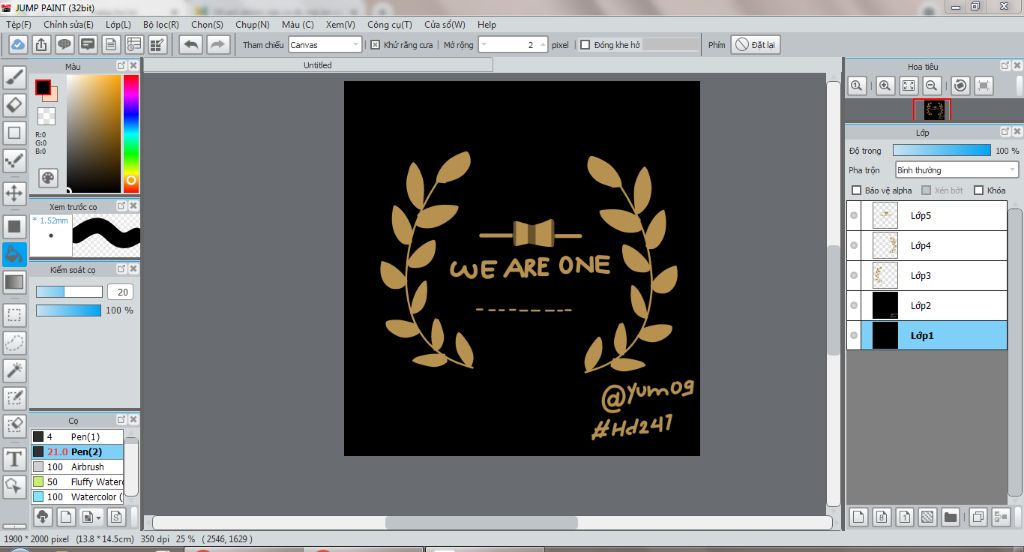Enable the Đóng khe hở checkbox

(585, 44)
